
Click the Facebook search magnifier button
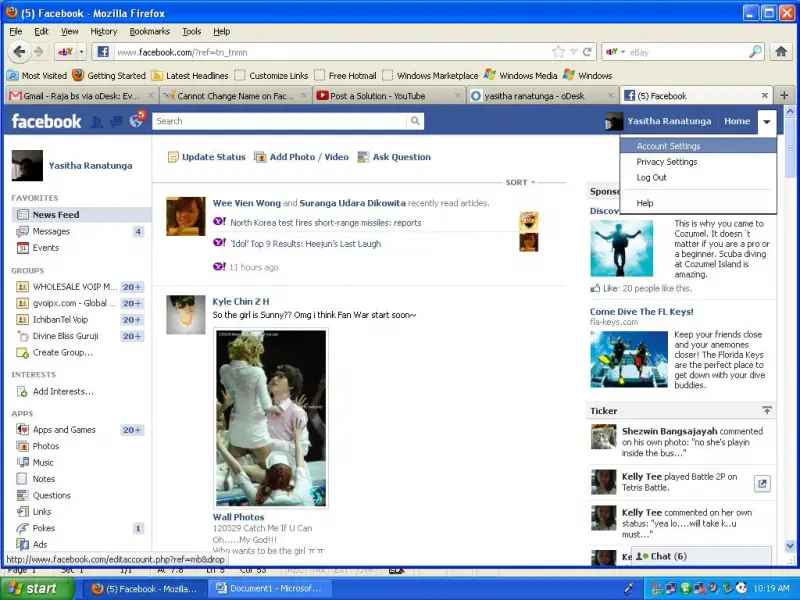pos(415,121)
